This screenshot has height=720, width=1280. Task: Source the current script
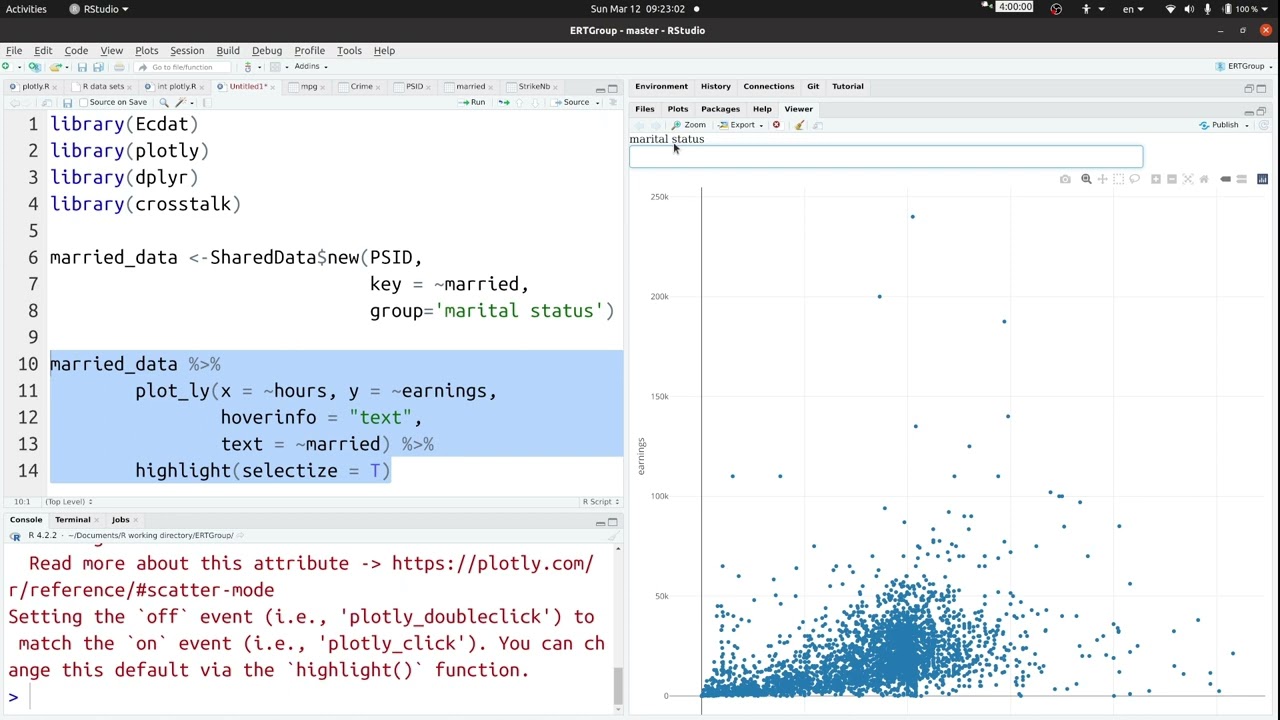570,102
